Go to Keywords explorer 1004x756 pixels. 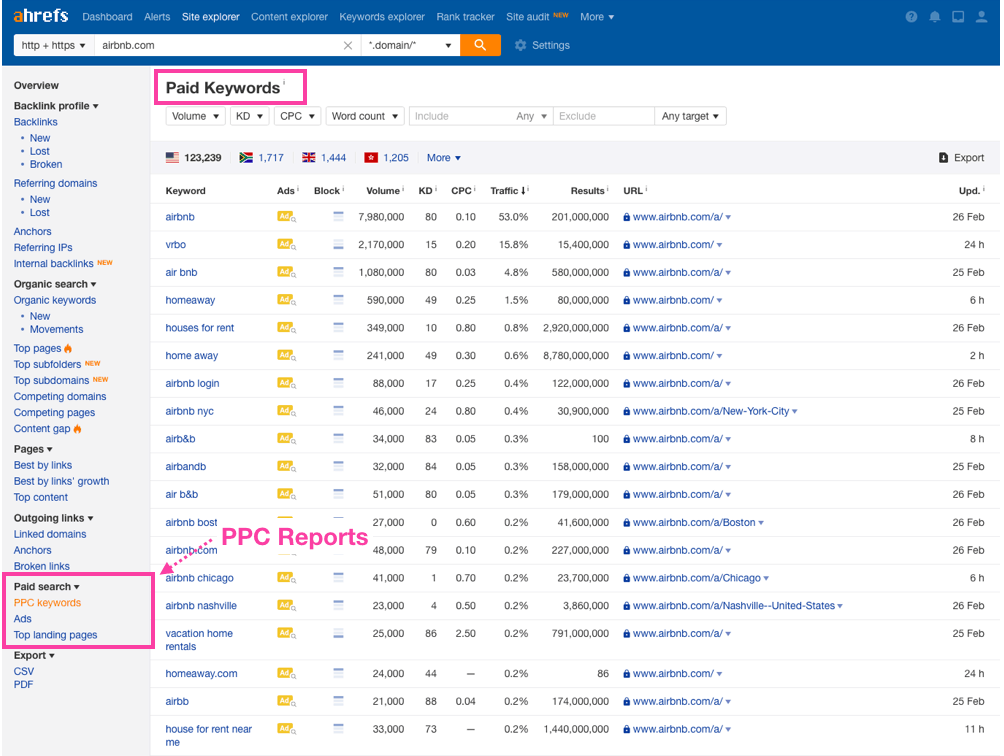[382, 17]
